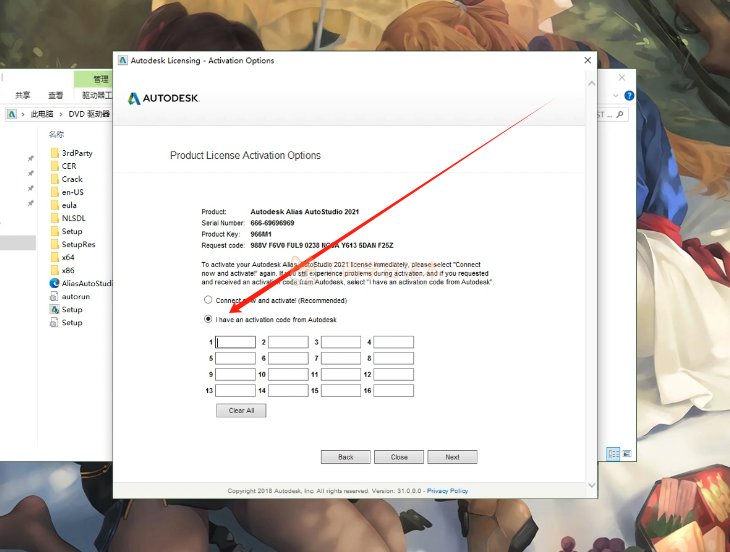Image resolution: width=730 pixels, height=552 pixels.
Task: Open the Privacy Policy link
Action: (447, 491)
